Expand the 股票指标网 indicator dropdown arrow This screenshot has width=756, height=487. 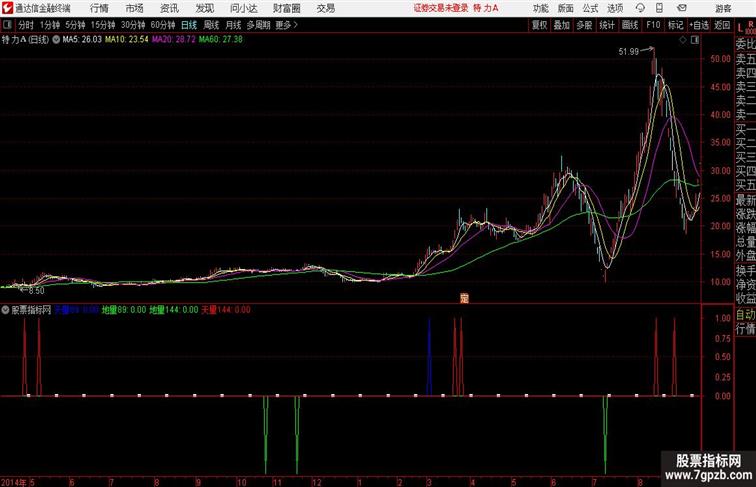pos(5,310)
